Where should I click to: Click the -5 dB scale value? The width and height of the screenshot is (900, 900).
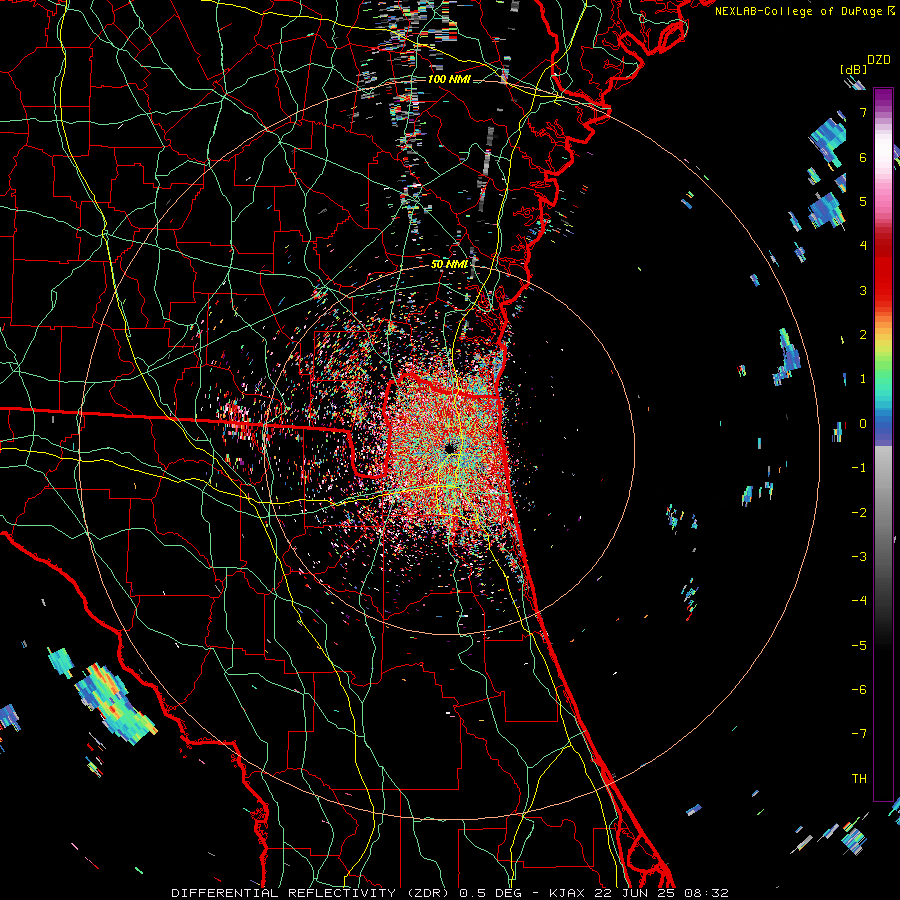[859, 646]
